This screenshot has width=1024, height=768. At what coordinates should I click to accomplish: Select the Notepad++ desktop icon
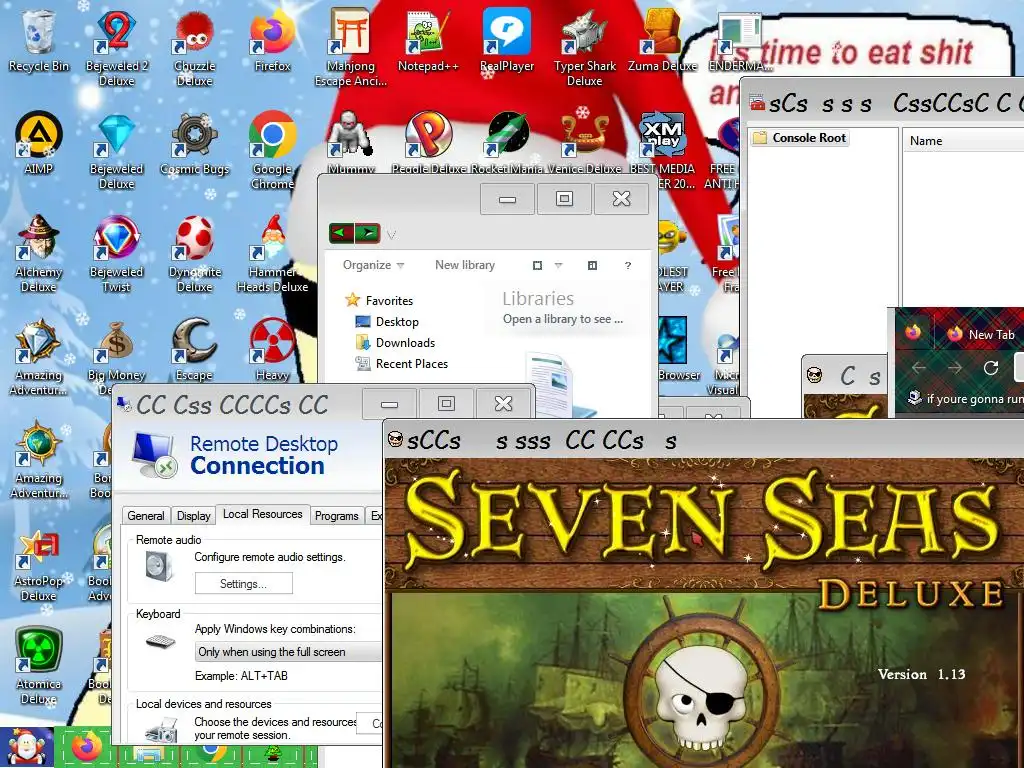428,40
